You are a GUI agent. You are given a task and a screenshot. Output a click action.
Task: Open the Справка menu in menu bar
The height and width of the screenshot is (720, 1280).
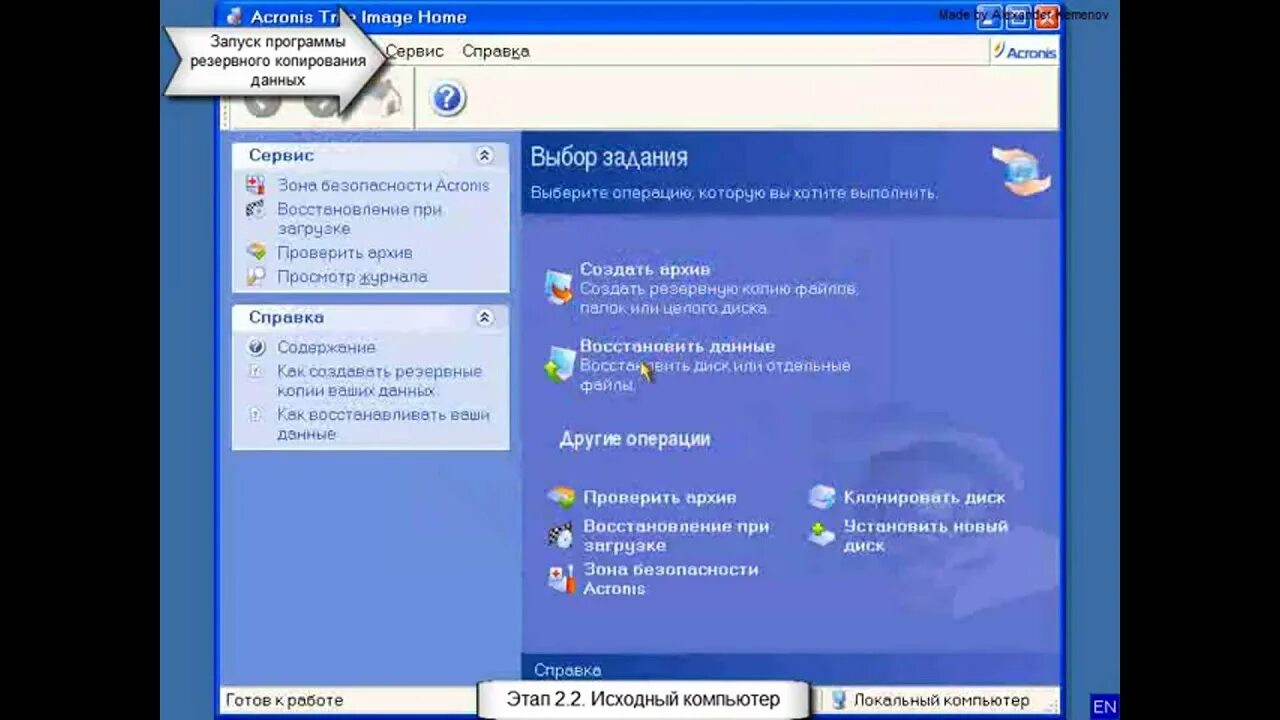pyautogui.click(x=496, y=51)
